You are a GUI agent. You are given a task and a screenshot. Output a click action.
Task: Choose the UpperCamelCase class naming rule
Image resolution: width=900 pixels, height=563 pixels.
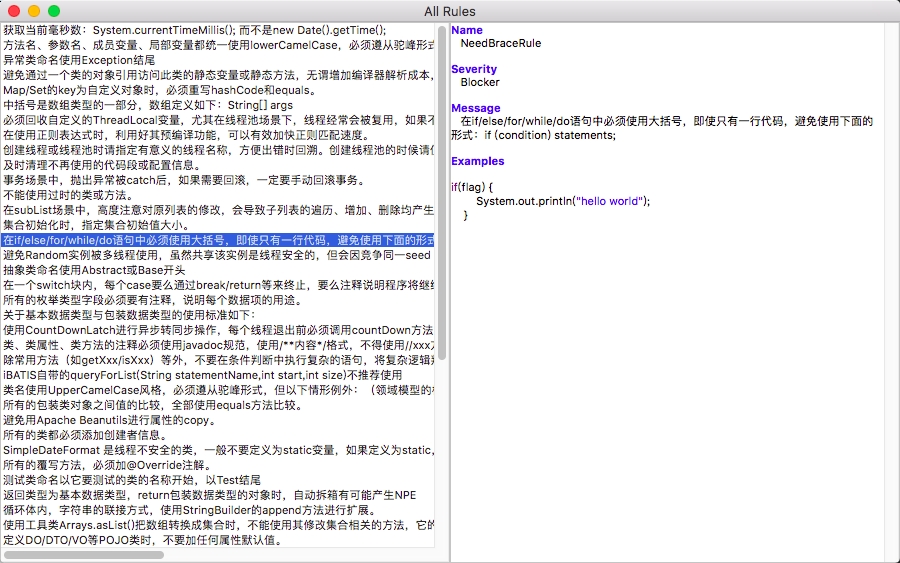[x=200, y=391]
